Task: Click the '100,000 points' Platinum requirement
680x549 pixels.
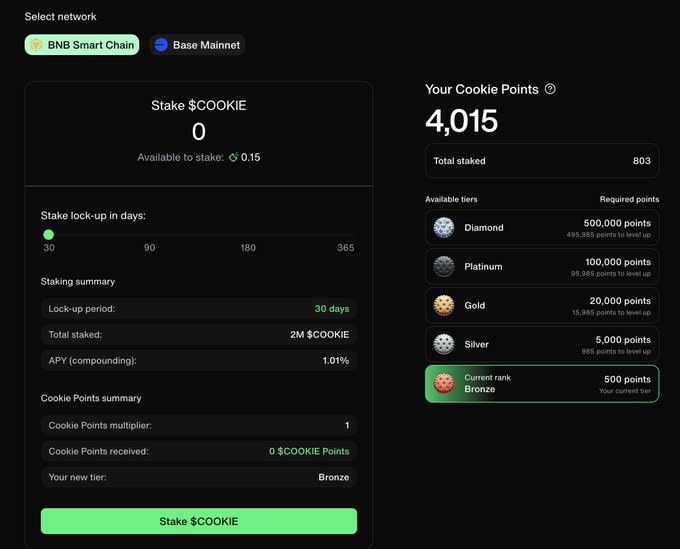Action: tap(618, 262)
